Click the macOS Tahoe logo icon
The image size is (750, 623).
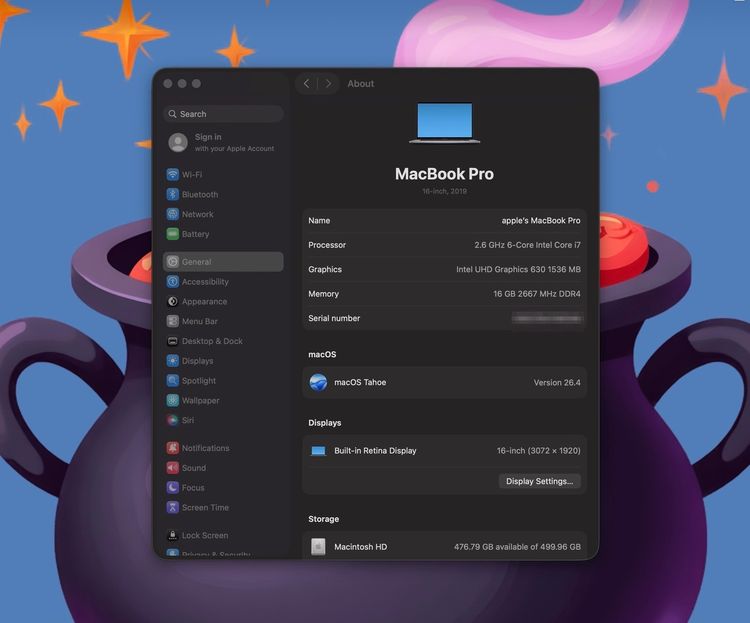[x=318, y=382]
